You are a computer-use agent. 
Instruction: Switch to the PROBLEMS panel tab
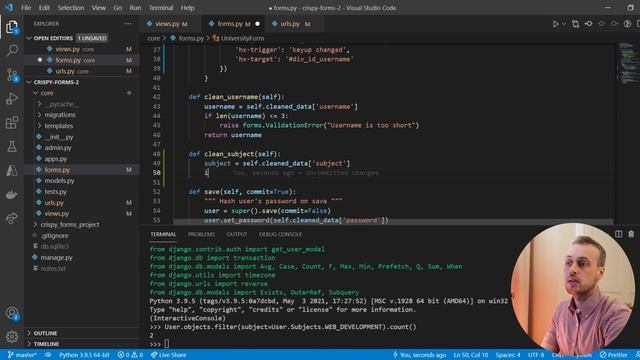201,234
